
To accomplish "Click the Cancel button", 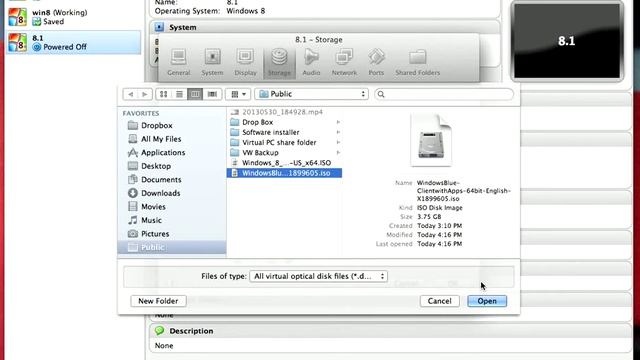I will (440, 301).
